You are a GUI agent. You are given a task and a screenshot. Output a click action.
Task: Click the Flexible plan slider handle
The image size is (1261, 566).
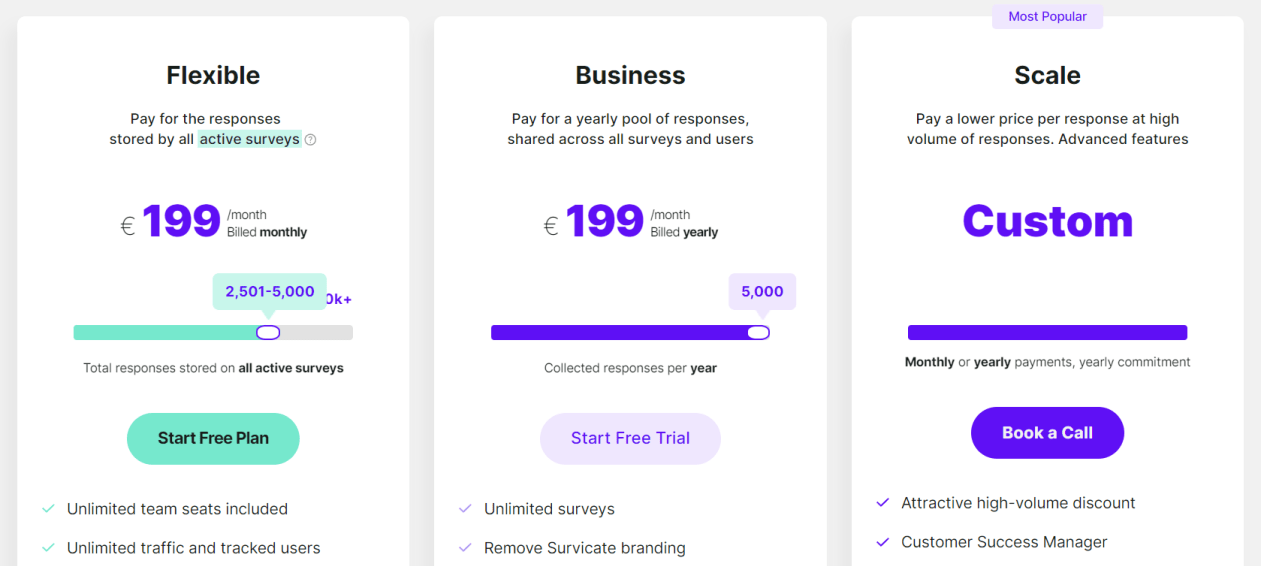tap(268, 333)
